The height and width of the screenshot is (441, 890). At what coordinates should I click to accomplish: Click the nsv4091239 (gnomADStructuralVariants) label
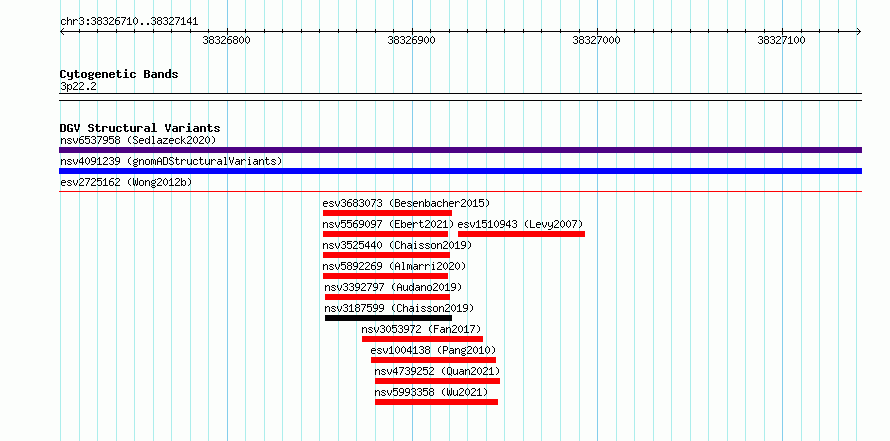coord(171,161)
